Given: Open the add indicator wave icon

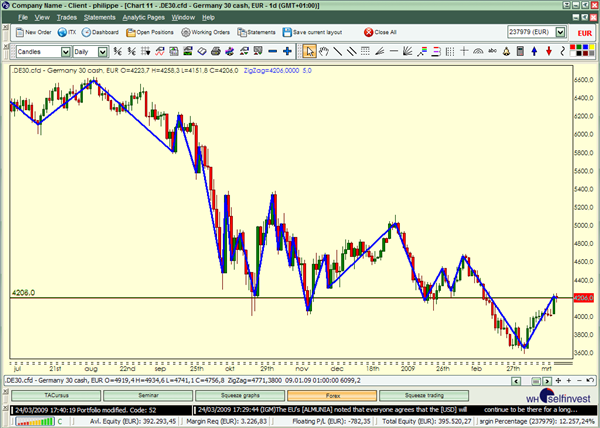Looking at the screenshot, I should coord(160,51).
